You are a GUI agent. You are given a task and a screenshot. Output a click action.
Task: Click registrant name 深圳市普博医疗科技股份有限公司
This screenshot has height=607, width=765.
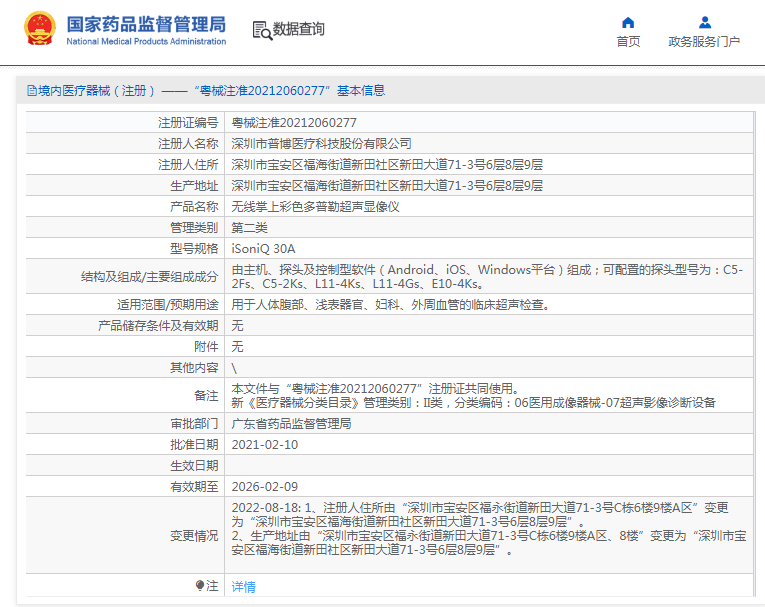[x=321, y=143]
